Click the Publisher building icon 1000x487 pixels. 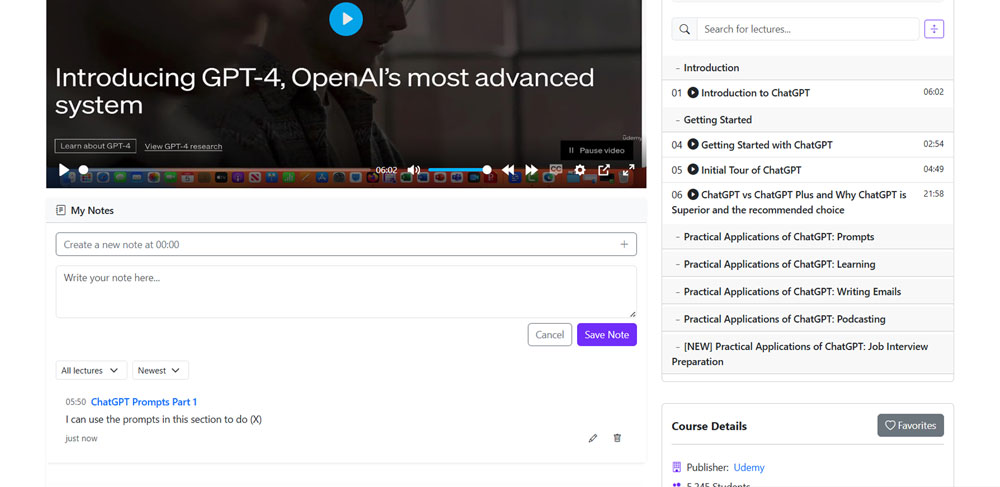pyautogui.click(x=677, y=467)
